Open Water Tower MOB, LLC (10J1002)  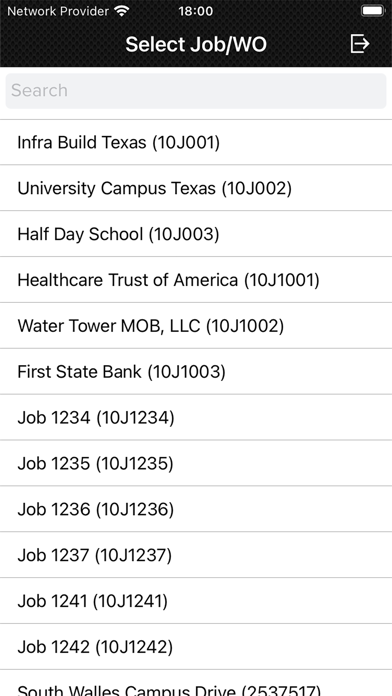(196, 326)
